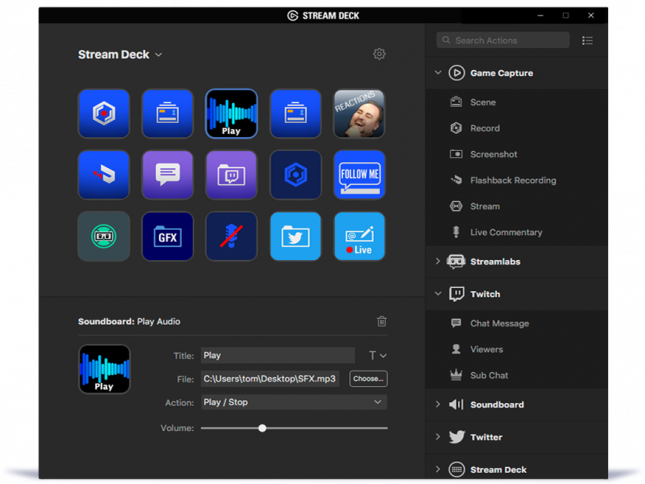Select the Reactions photo key
The height and width of the screenshot is (484, 645).
pos(360,113)
